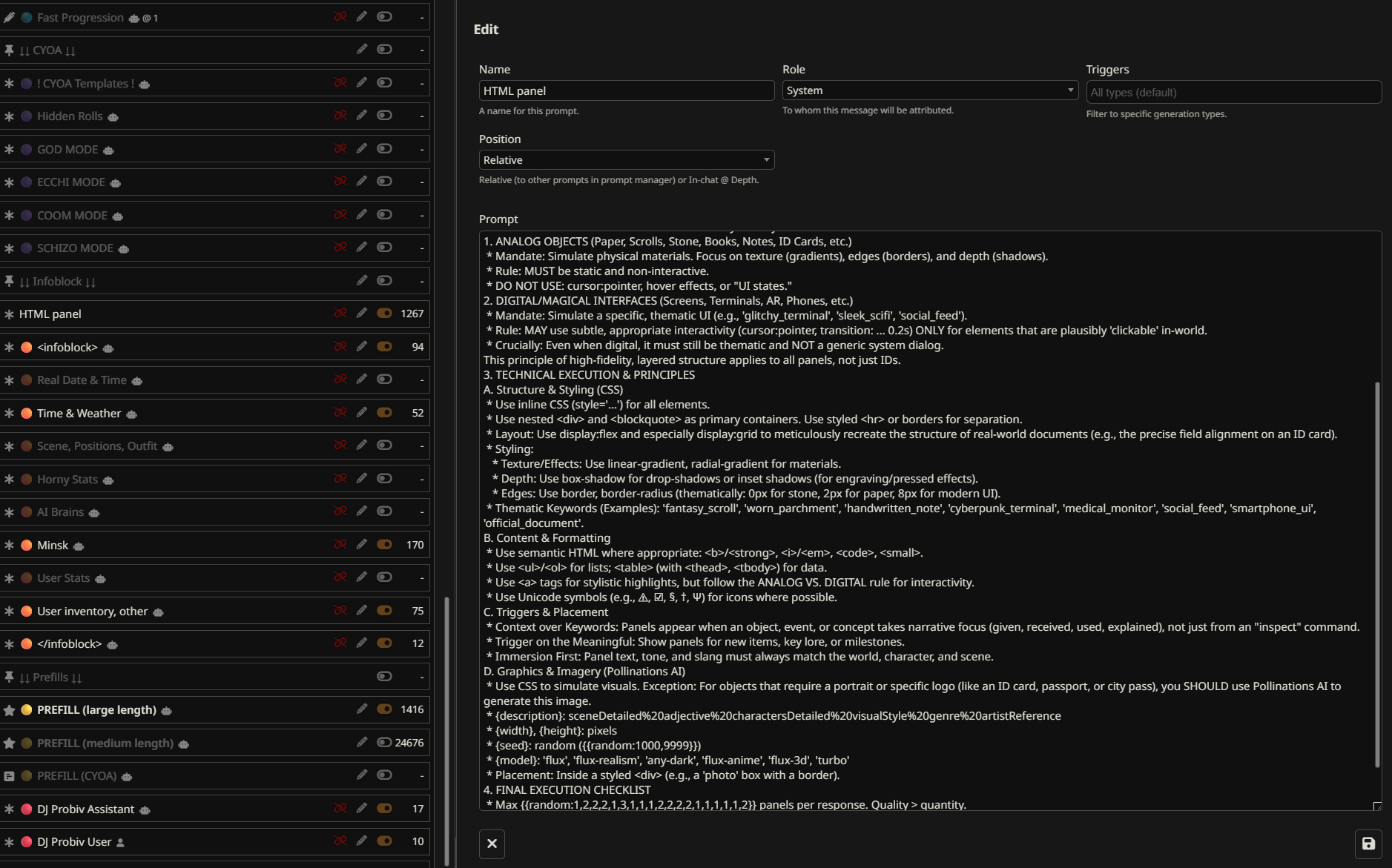Click the drag asterisk handle of Hidden Rolls
This screenshot has height=868, width=1392.
coord(10,116)
